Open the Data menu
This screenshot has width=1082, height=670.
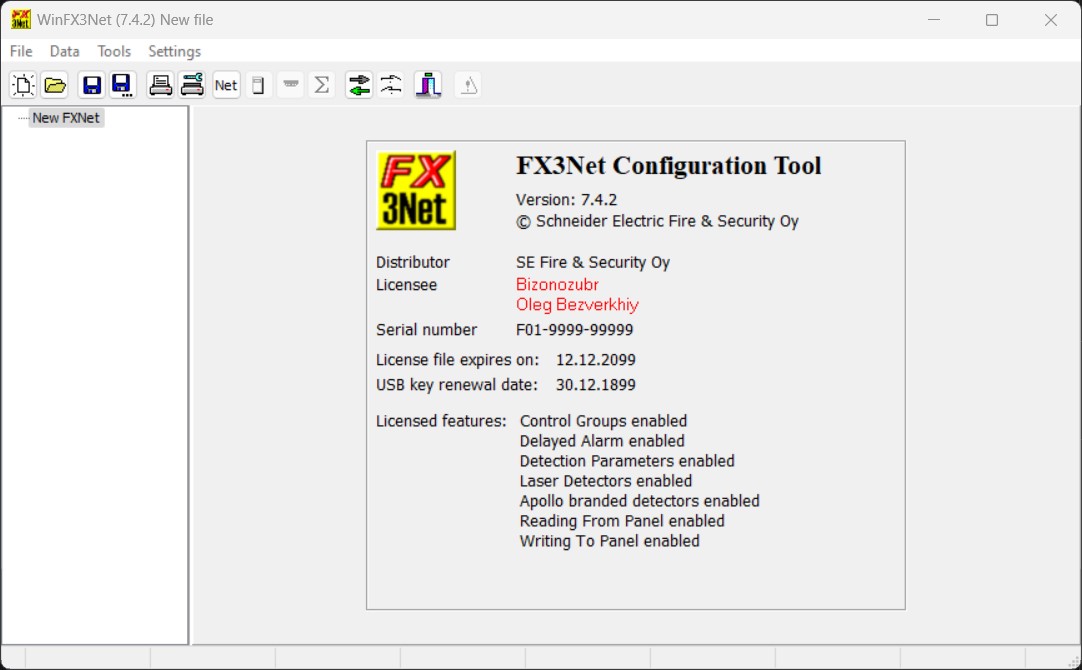[64, 51]
